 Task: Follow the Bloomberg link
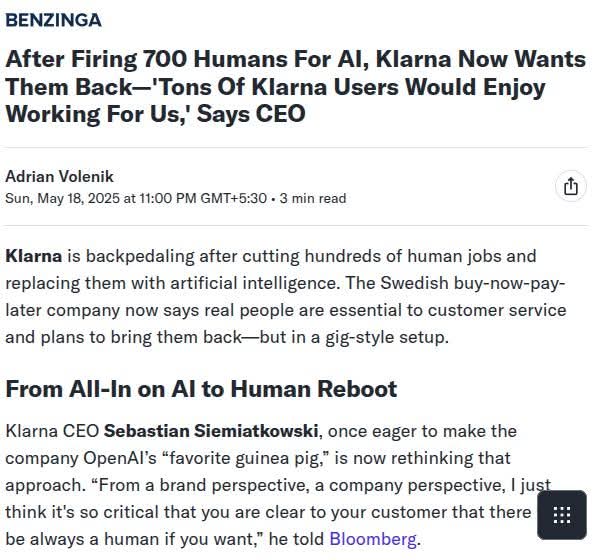coord(372,539)
